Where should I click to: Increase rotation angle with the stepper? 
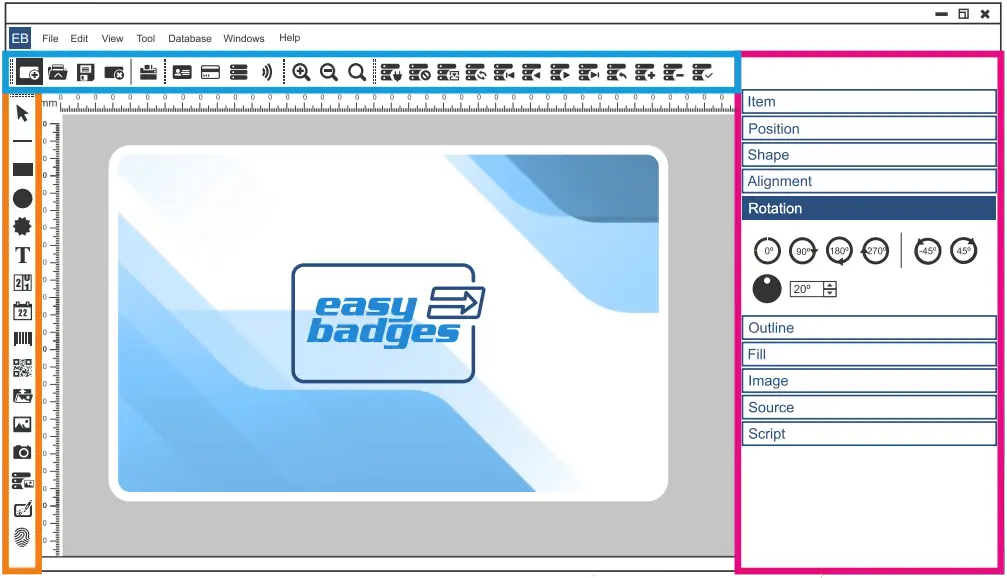coord(829,283)
